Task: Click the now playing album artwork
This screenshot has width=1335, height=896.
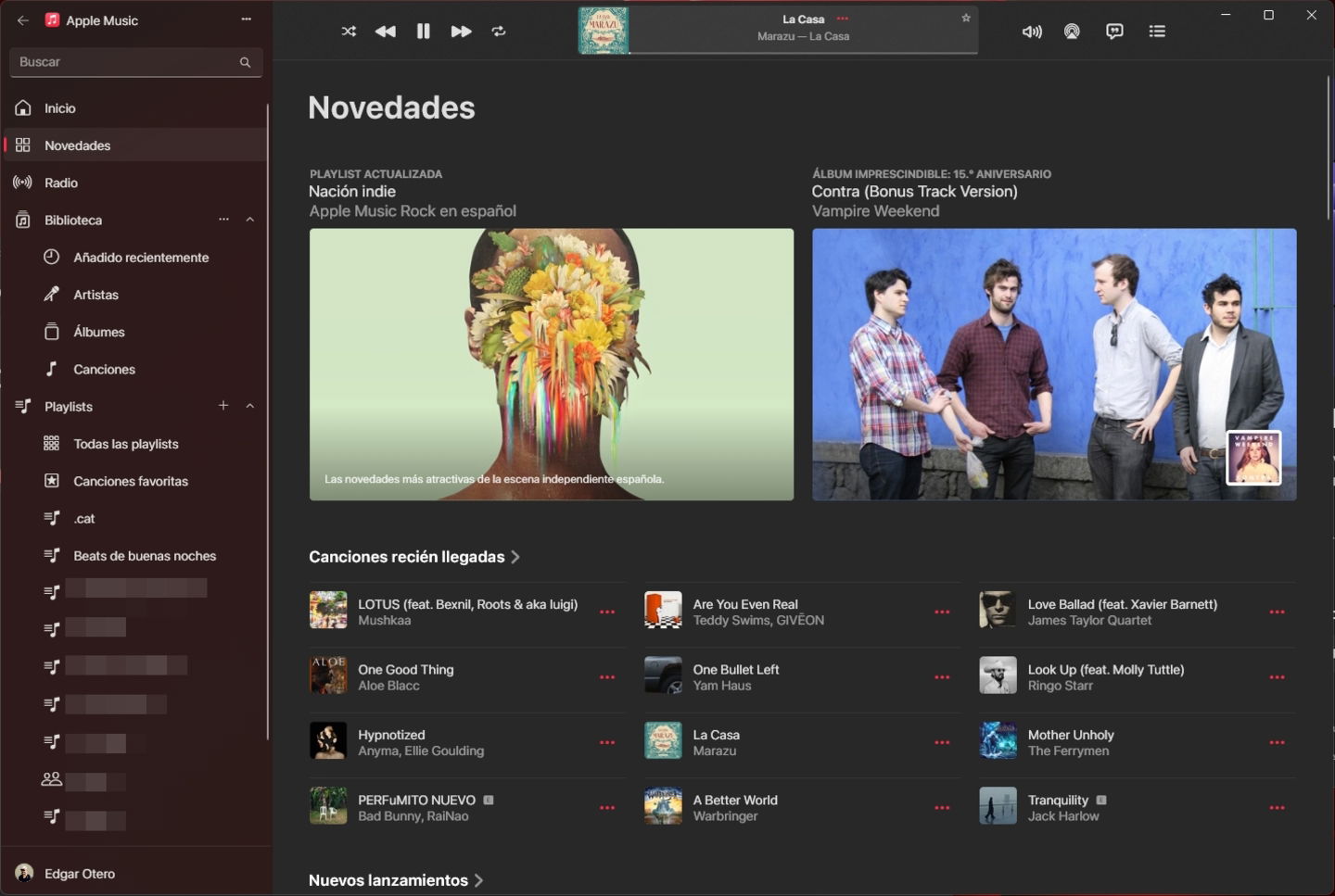Action: tap(604, 31)
